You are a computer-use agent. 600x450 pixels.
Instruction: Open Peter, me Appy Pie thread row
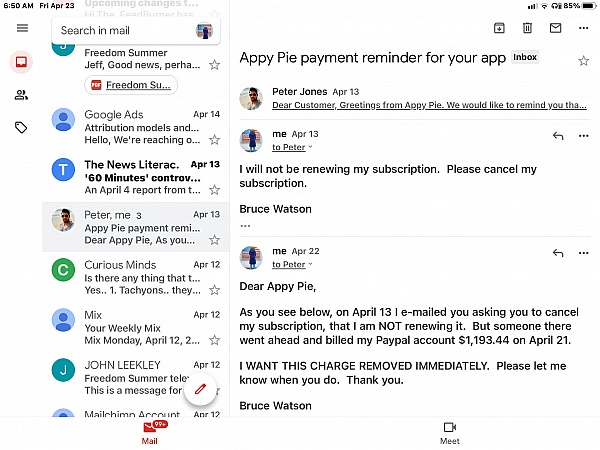(136, 227)
